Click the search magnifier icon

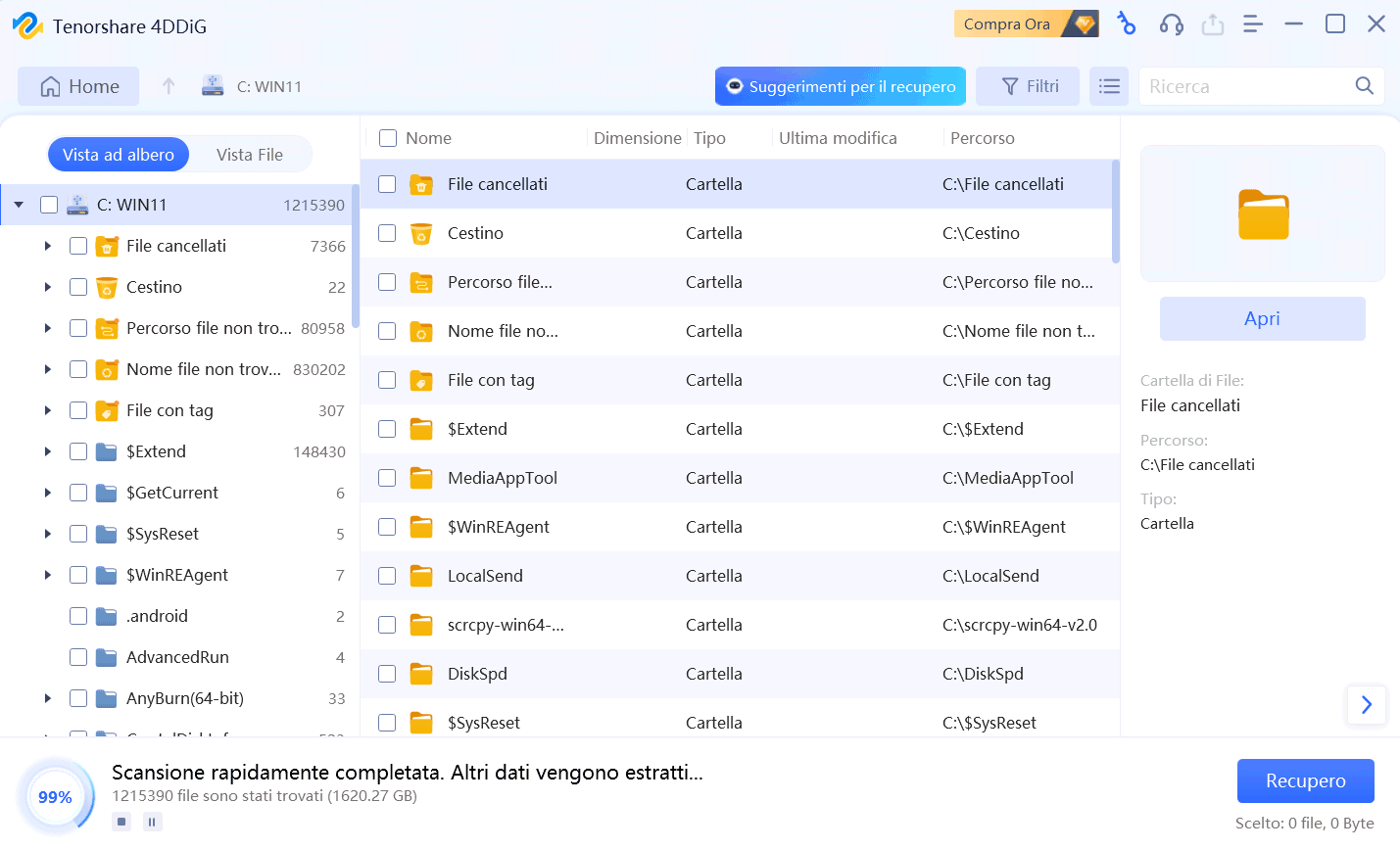(x=1364, y=86)
